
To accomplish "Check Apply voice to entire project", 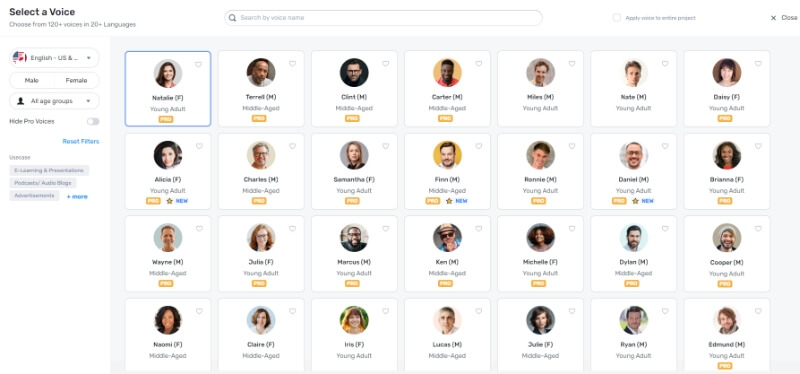I will pos(617,18).
